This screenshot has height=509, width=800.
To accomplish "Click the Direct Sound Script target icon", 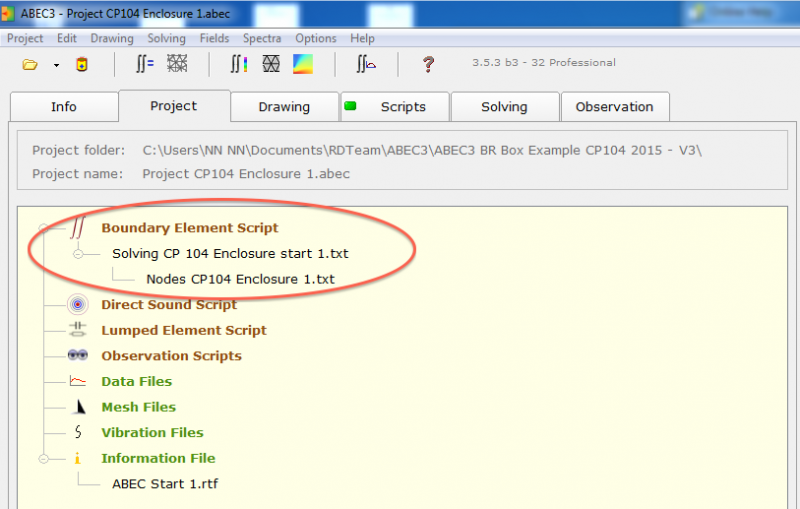I will coord(77,304).
